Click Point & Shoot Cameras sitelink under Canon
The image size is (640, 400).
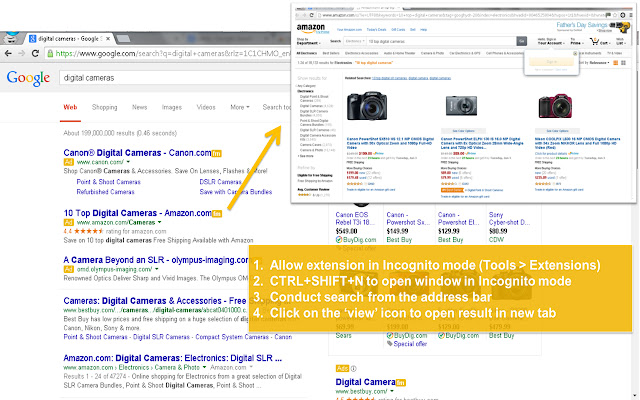click(x=109, y=182)
